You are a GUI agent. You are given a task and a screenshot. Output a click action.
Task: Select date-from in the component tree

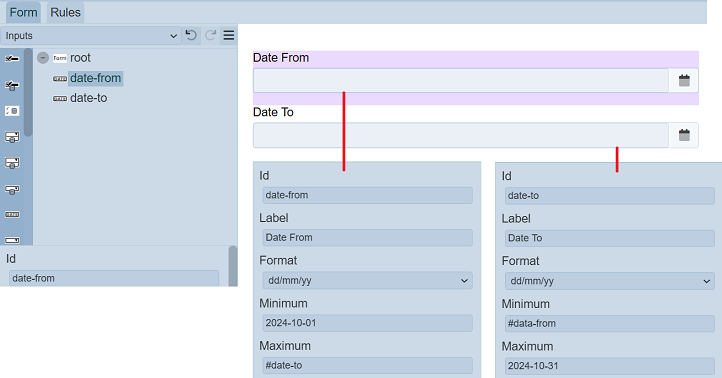click(x=95, y=78)
